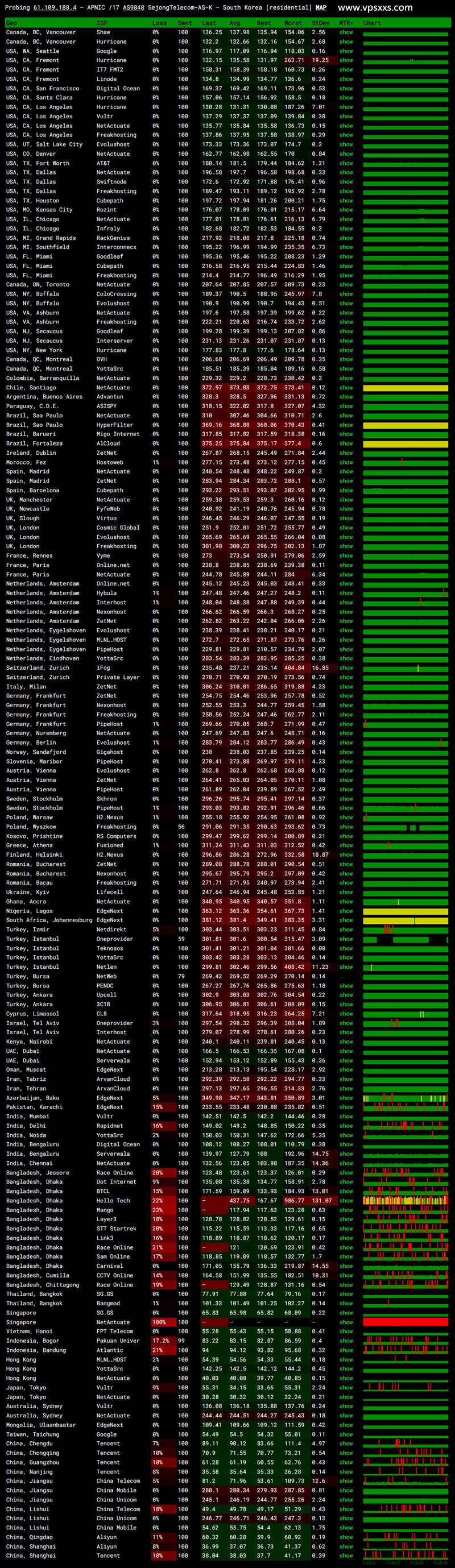This screenshot has height=1568, width=455.
Task: Click the Sent column header
Action: pyautogui.click(x=184, y=23)
